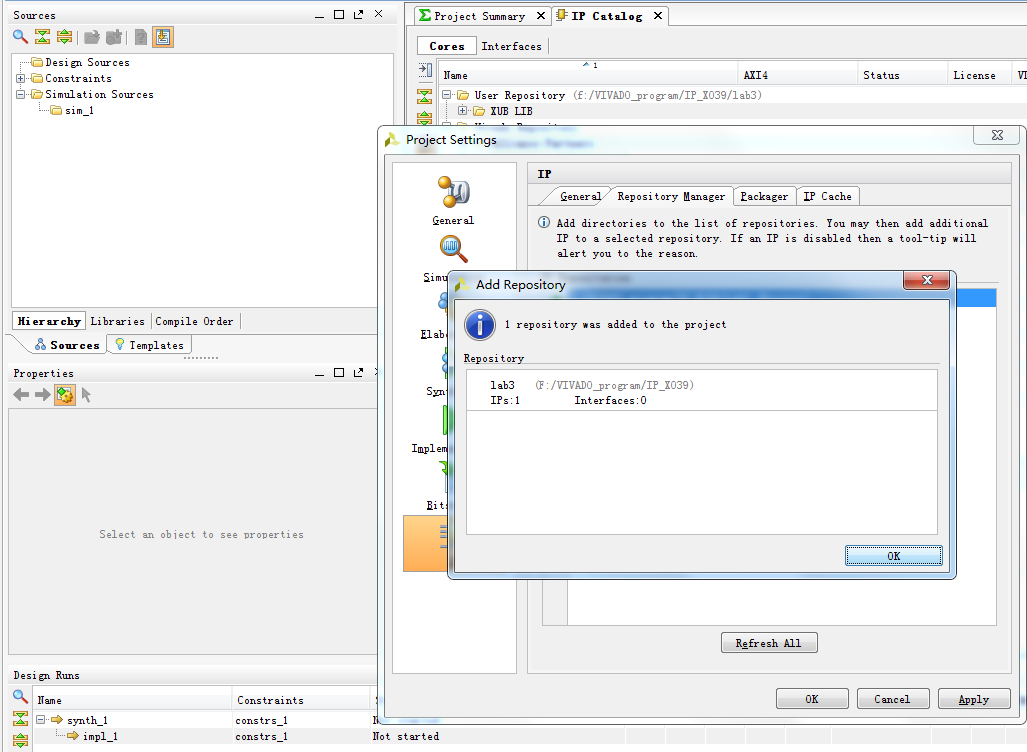This screenshot has height=752, width=1027.
Task: Expand the XUB LIB folder in IP Catalog
Action: click(462, 111)
